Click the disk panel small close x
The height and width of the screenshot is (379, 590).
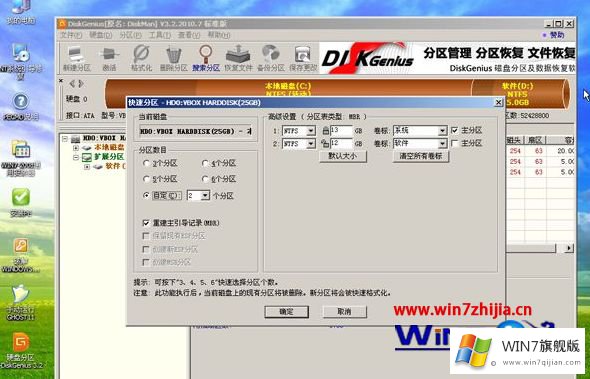(61, 81)
